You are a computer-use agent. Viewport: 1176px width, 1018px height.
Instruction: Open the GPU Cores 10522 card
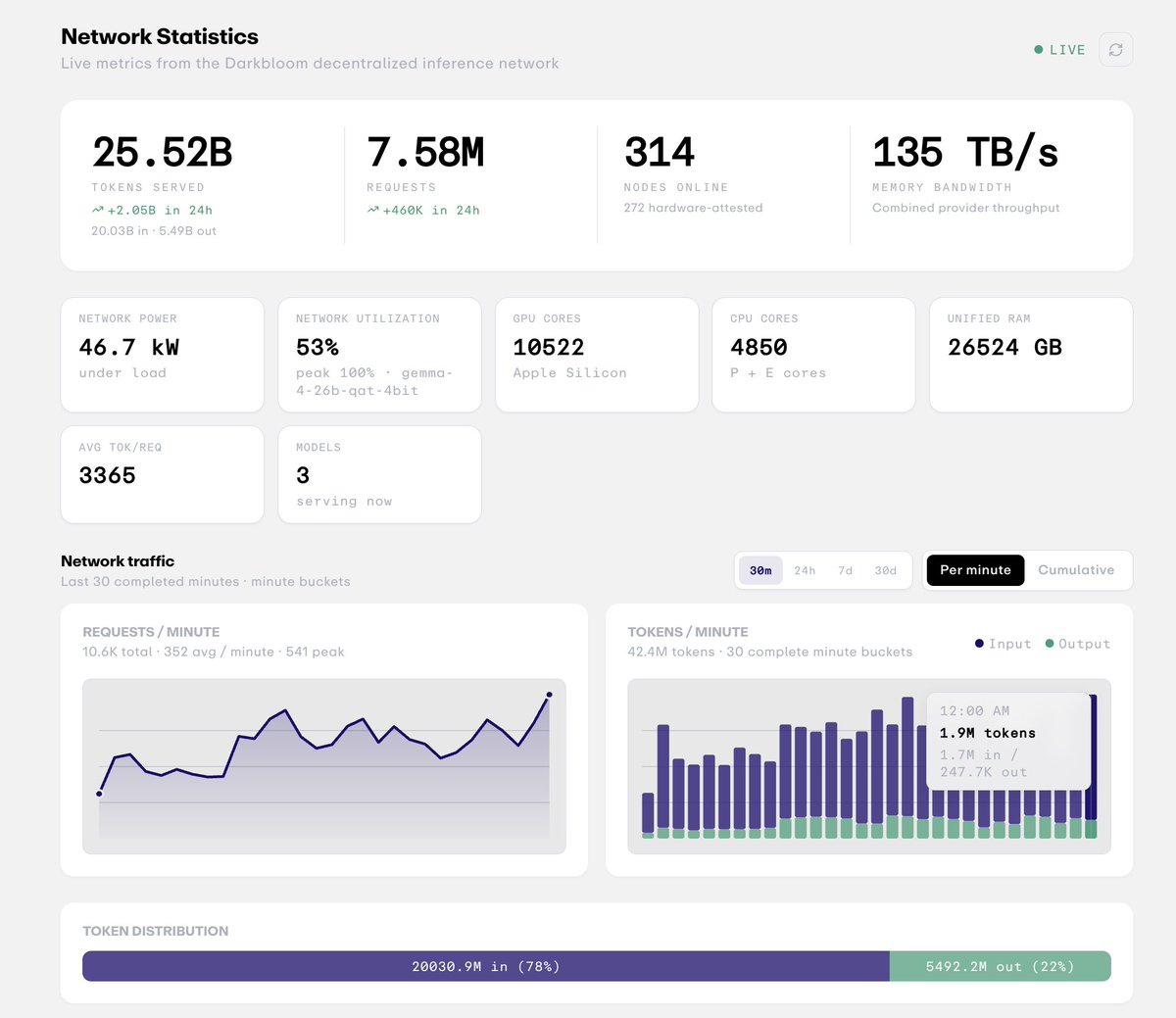(x=597, y=355)
